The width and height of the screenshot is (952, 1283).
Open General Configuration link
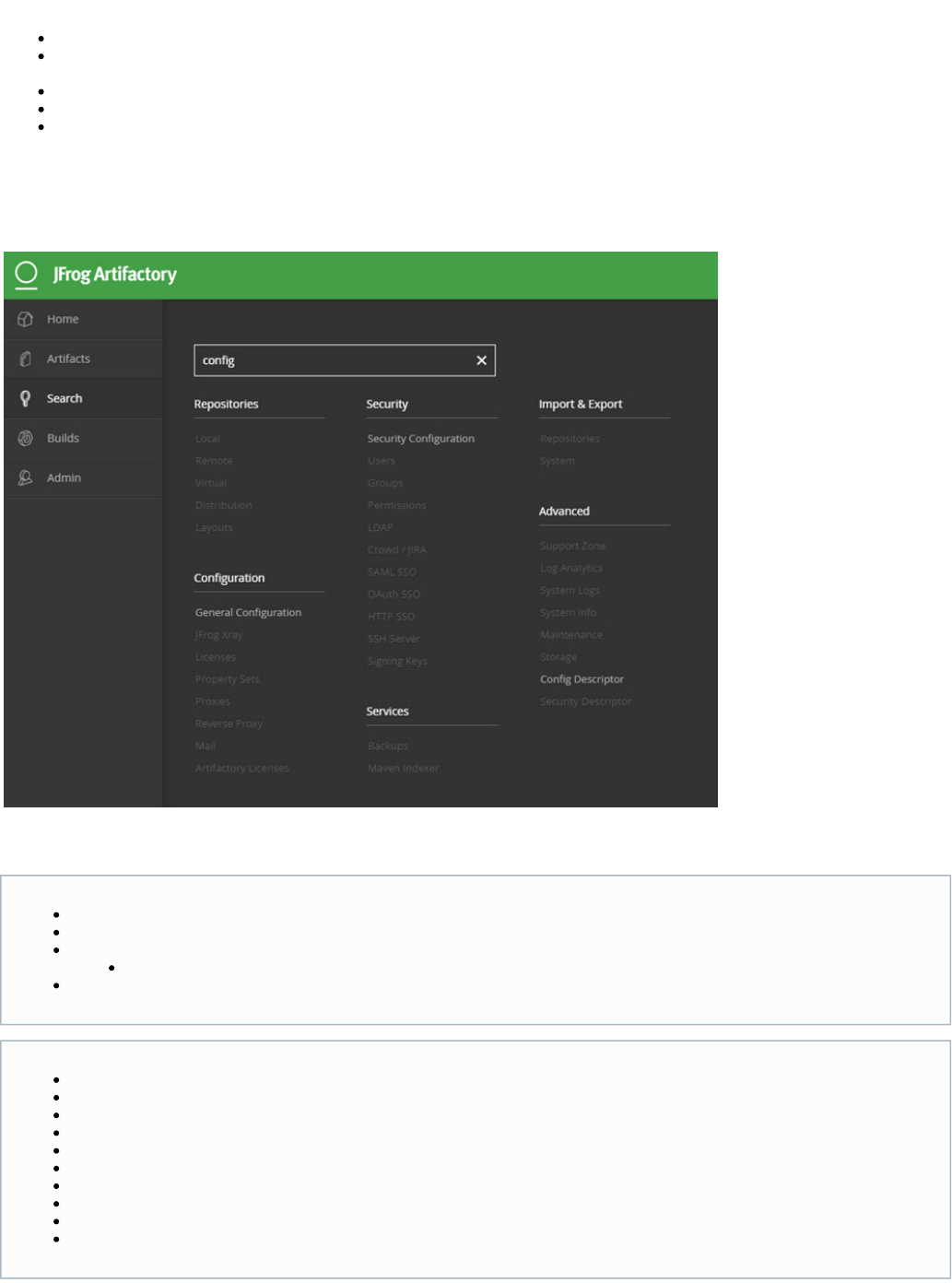(x=248, y=612)
